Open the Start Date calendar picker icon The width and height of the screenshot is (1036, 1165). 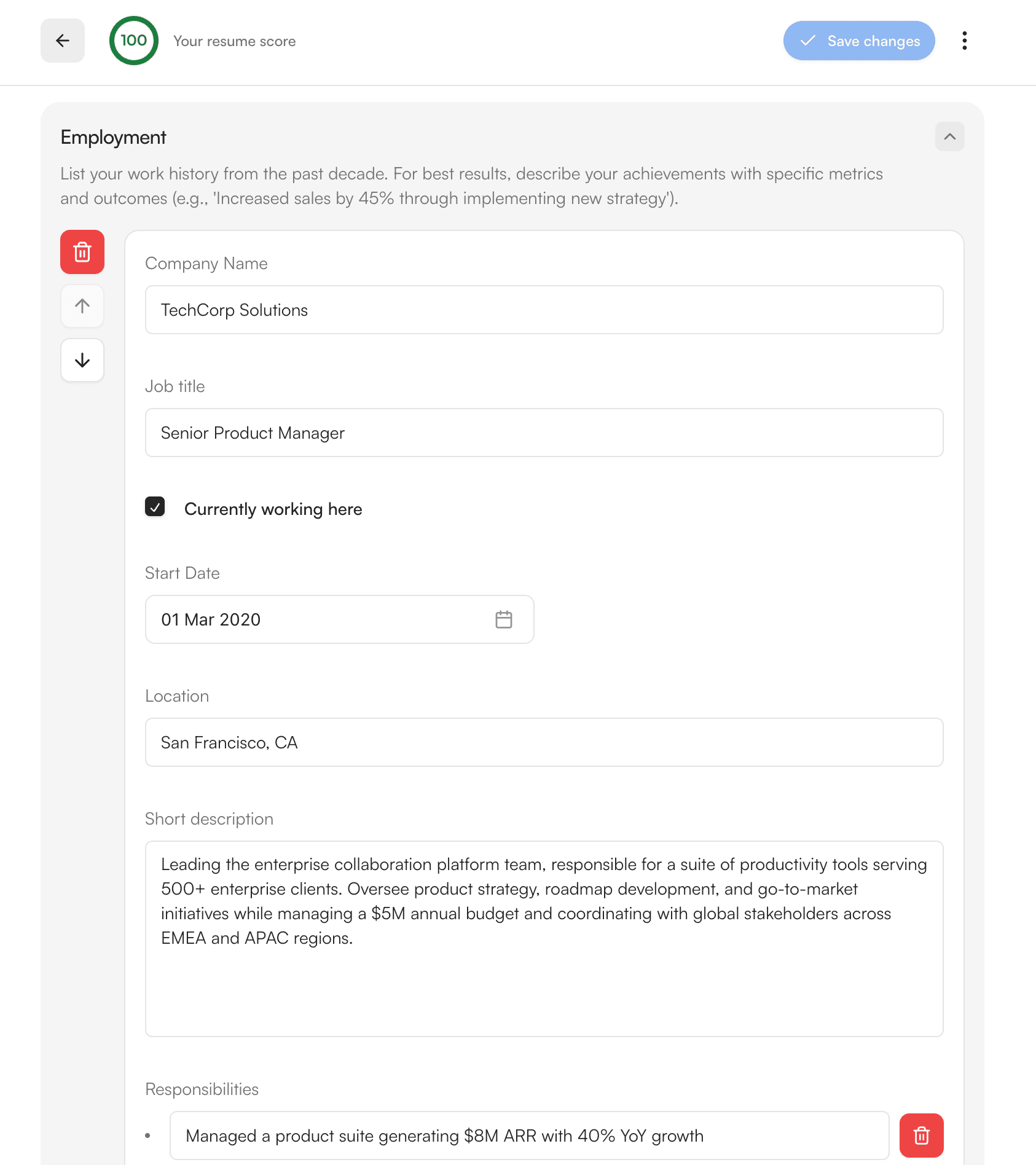click(503, 619)
